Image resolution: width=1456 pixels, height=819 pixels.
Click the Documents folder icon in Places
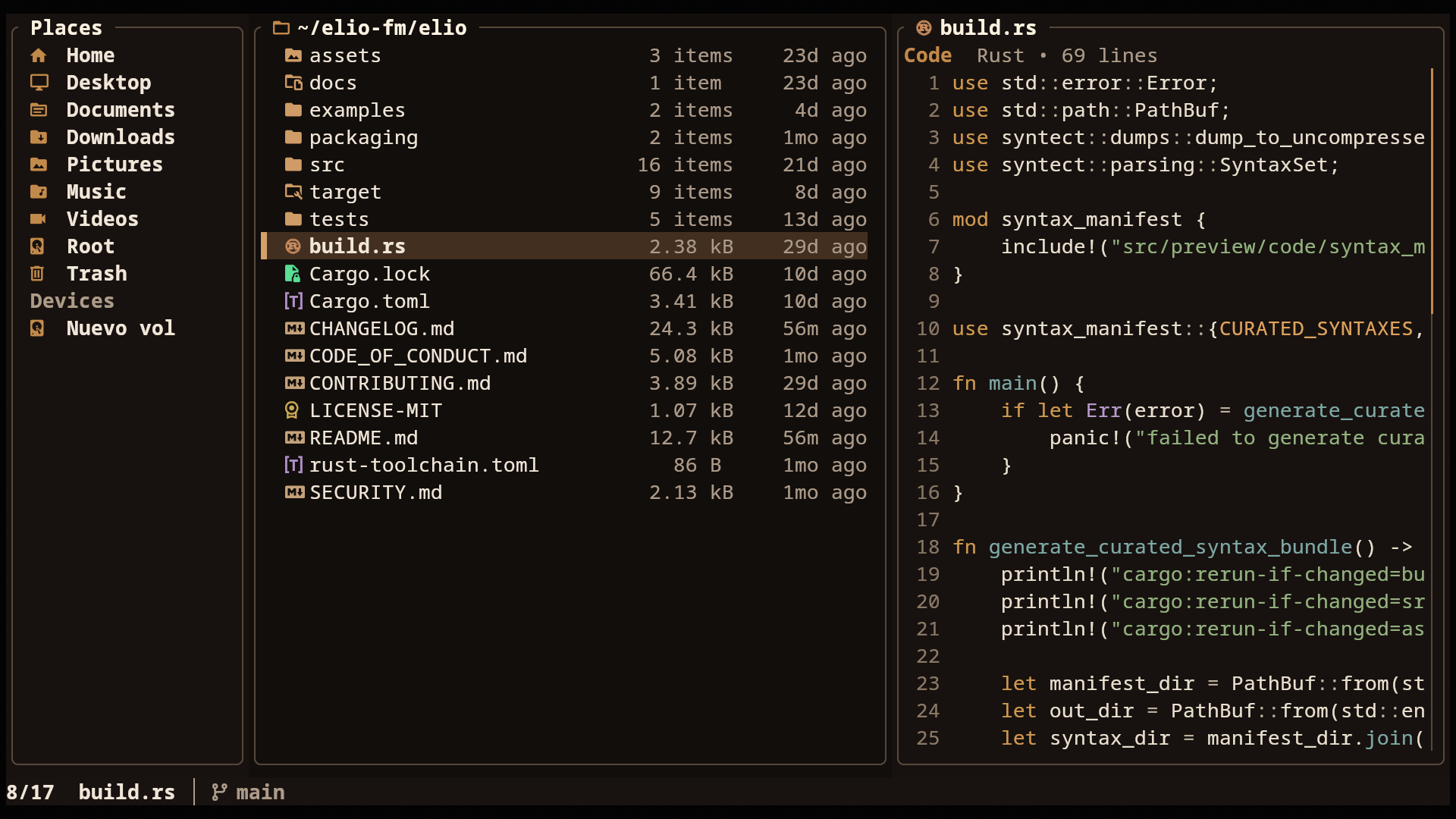[x=39, y=110]
